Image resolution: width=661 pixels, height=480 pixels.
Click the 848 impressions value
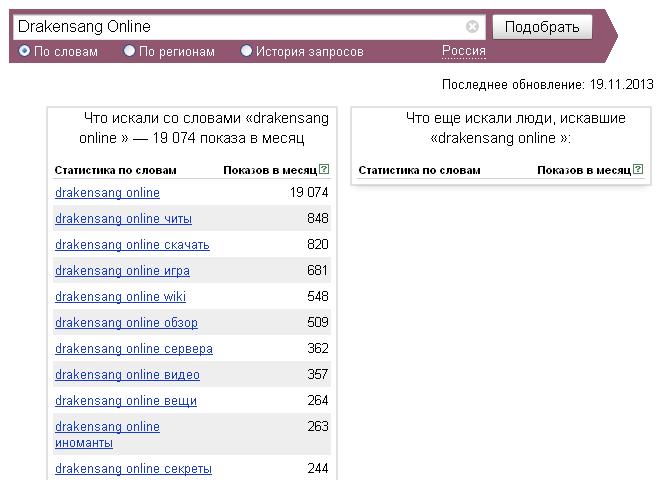tap(318, 218)
